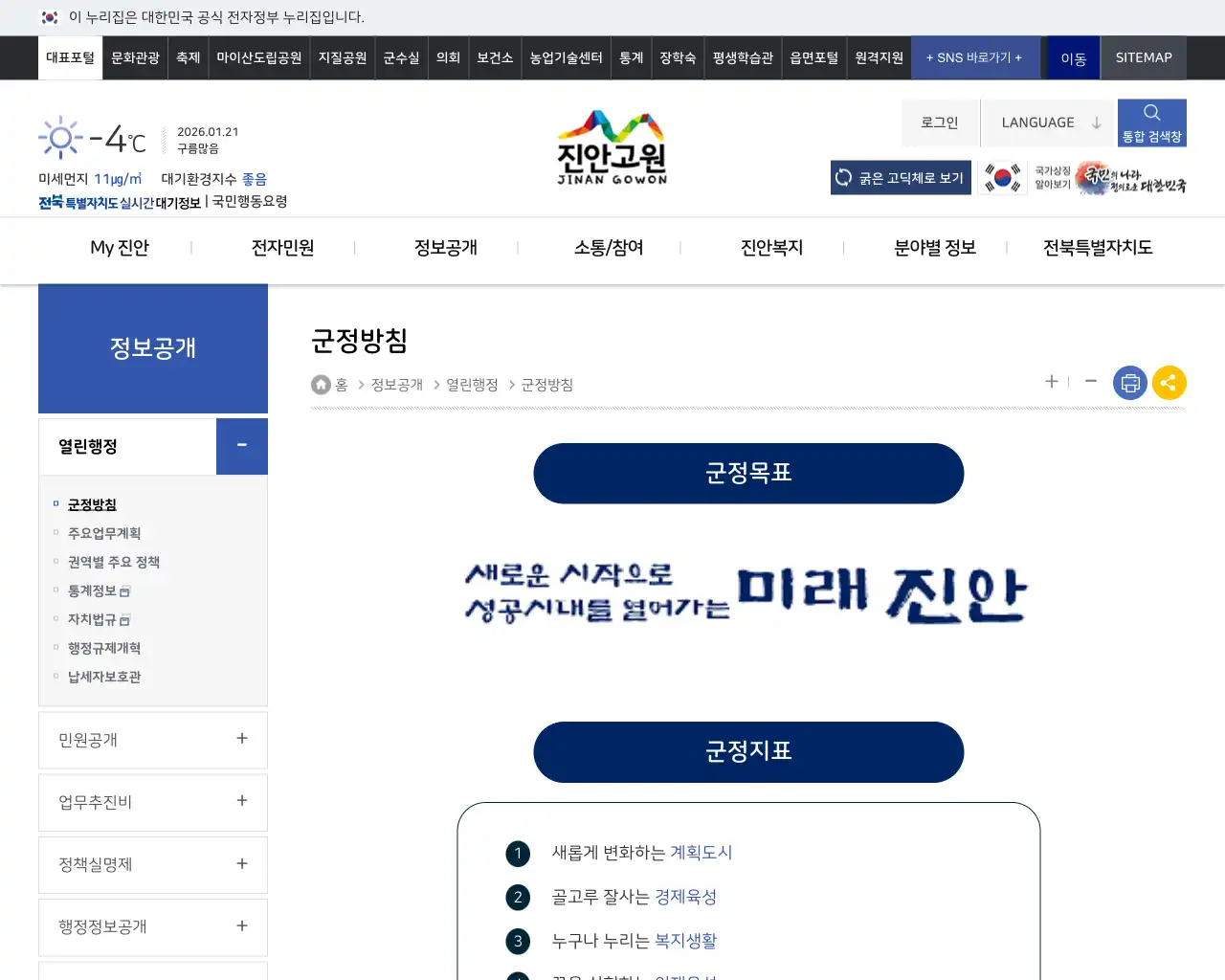Open the 계획도시 link under 군정지표
Viewport: 1225px width, 980px height.
(x=702, y=853)
